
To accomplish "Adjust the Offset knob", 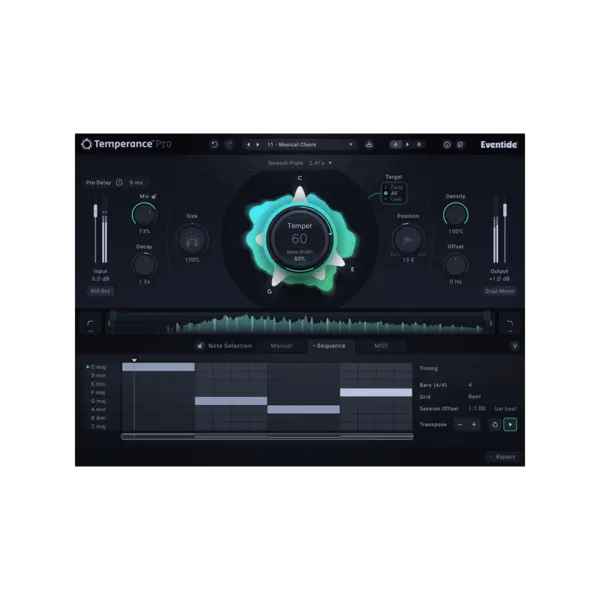I will click(x=455, y=265).
